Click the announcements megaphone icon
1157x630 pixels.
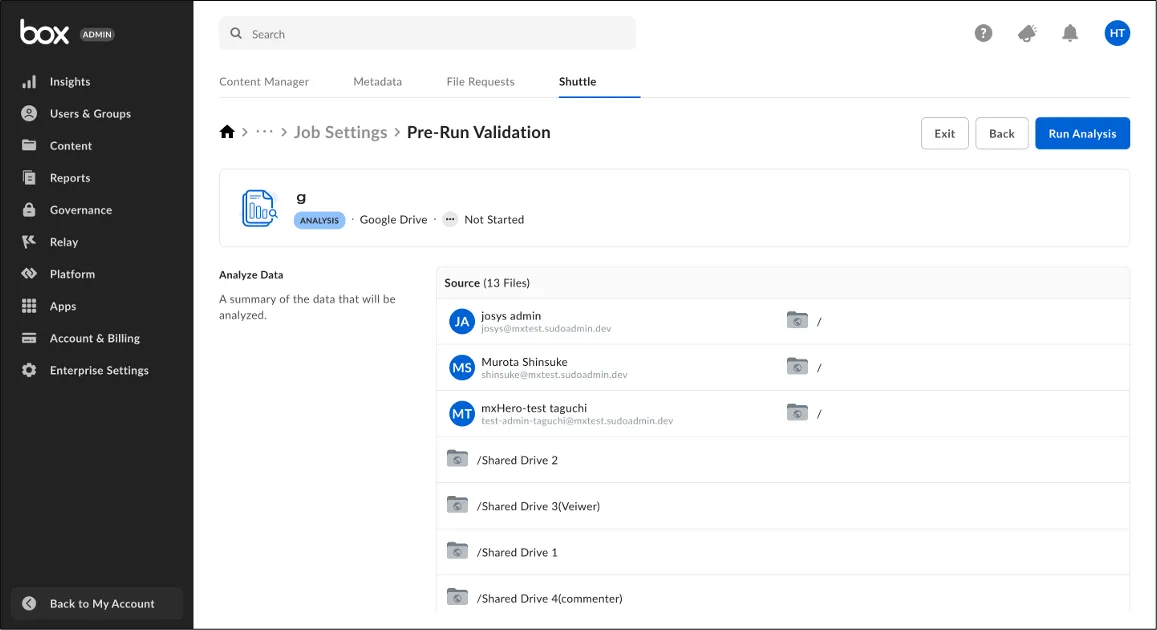pyautogui.click(x=1027, y=33)
